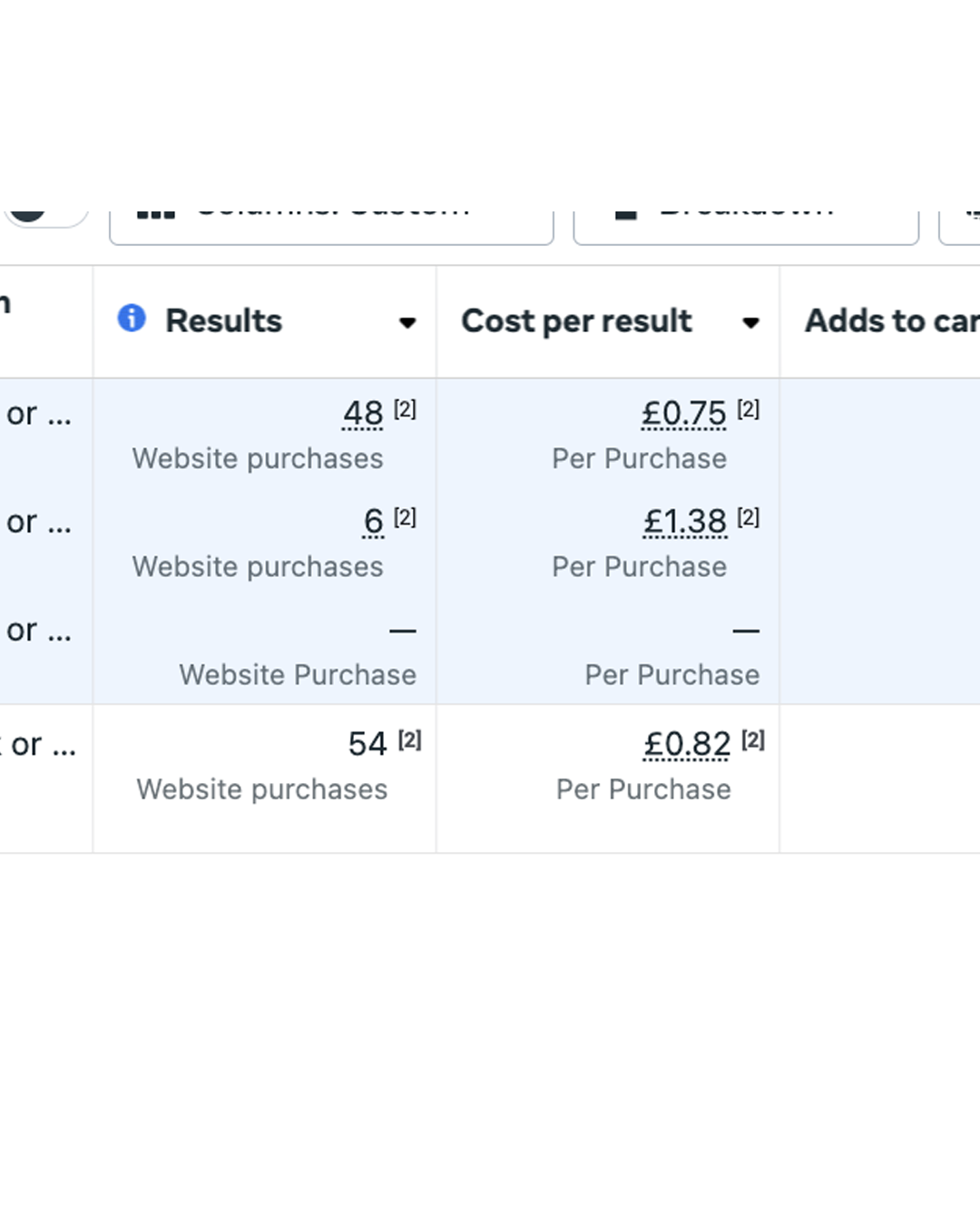The width and height of the screenshot is (980, 1225).
Task: Click the 48 website purchases value
Action: pos(363,414)
